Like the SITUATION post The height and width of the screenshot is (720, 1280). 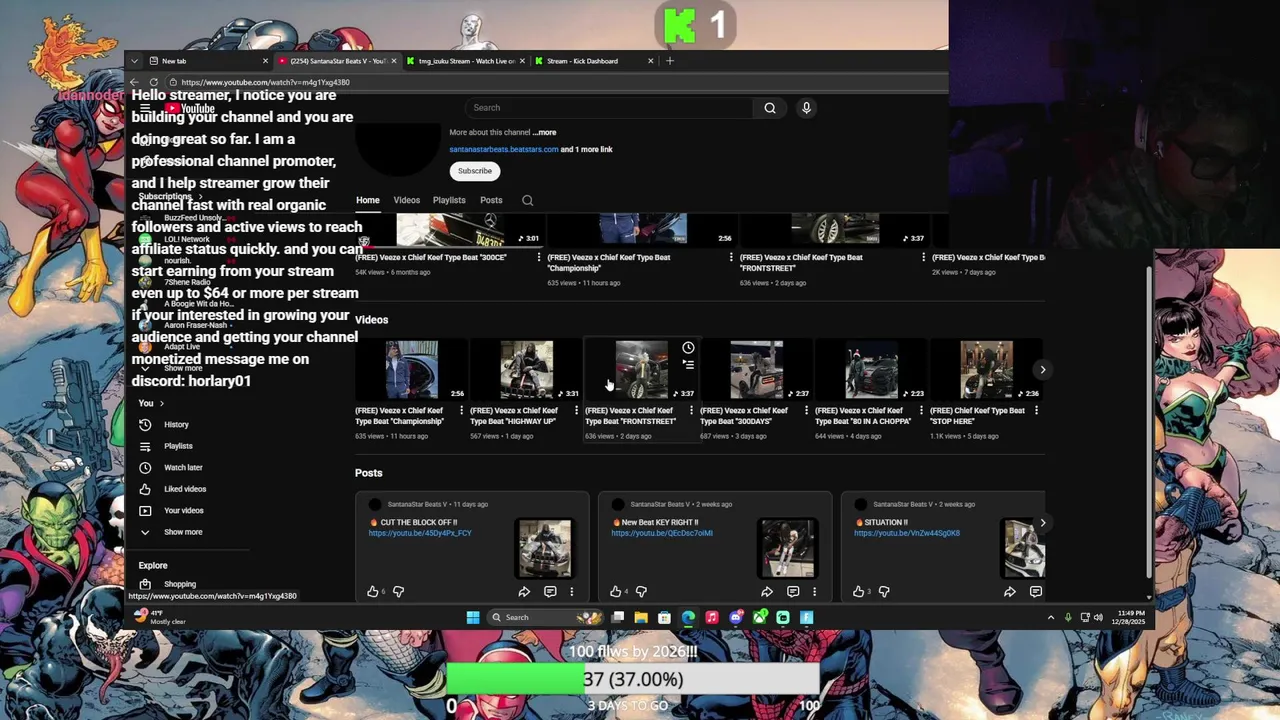[859, 592]
